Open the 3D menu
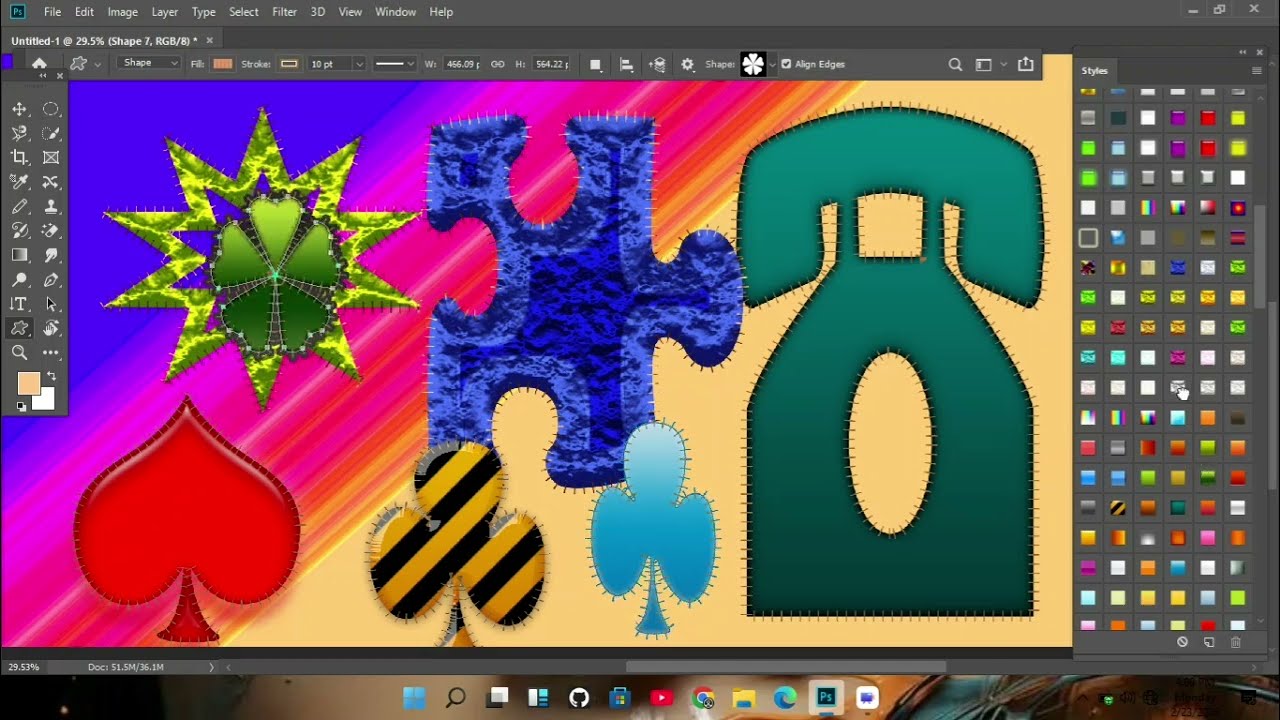 tap(318, 12)
